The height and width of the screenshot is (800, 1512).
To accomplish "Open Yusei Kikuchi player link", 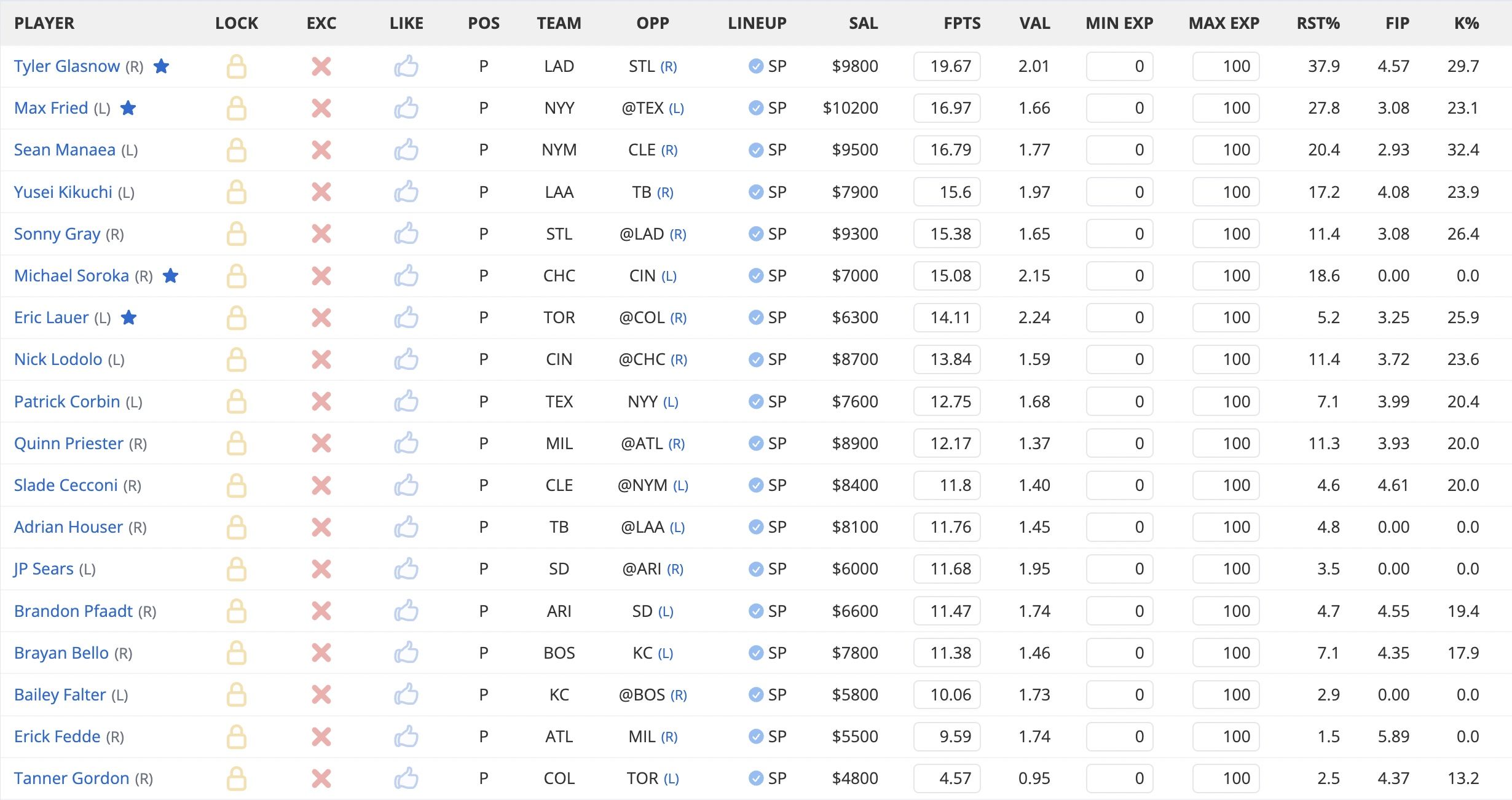I will click(63, 192).
